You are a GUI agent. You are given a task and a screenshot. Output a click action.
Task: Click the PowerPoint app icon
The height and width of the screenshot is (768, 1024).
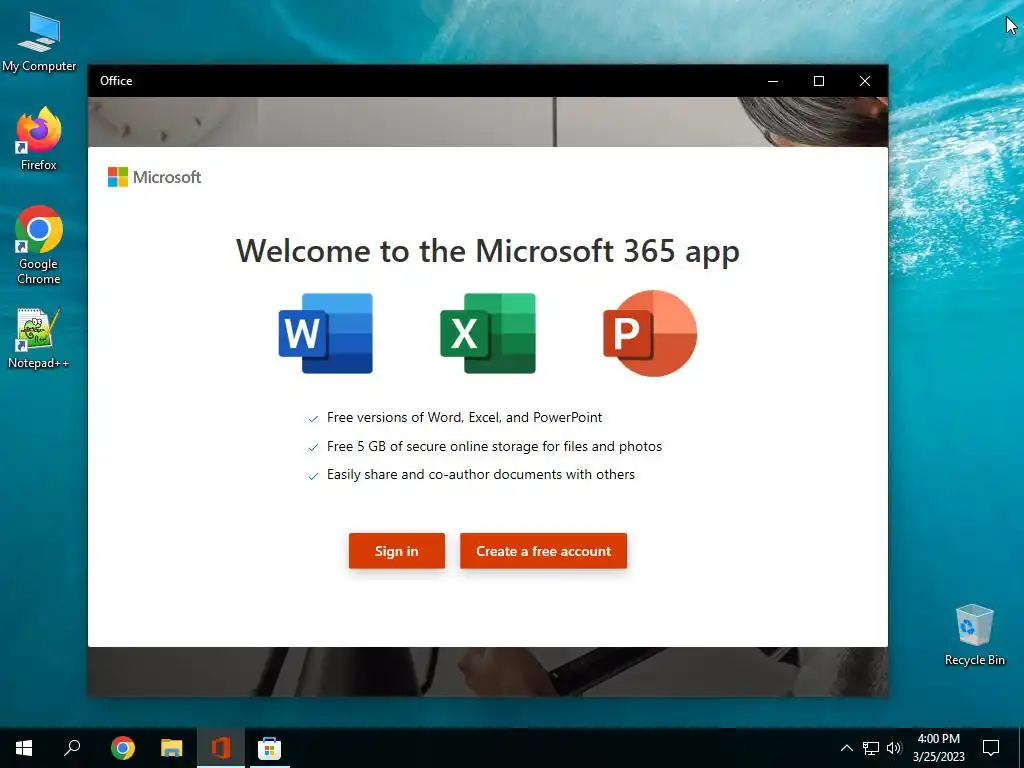click(650, 334)
